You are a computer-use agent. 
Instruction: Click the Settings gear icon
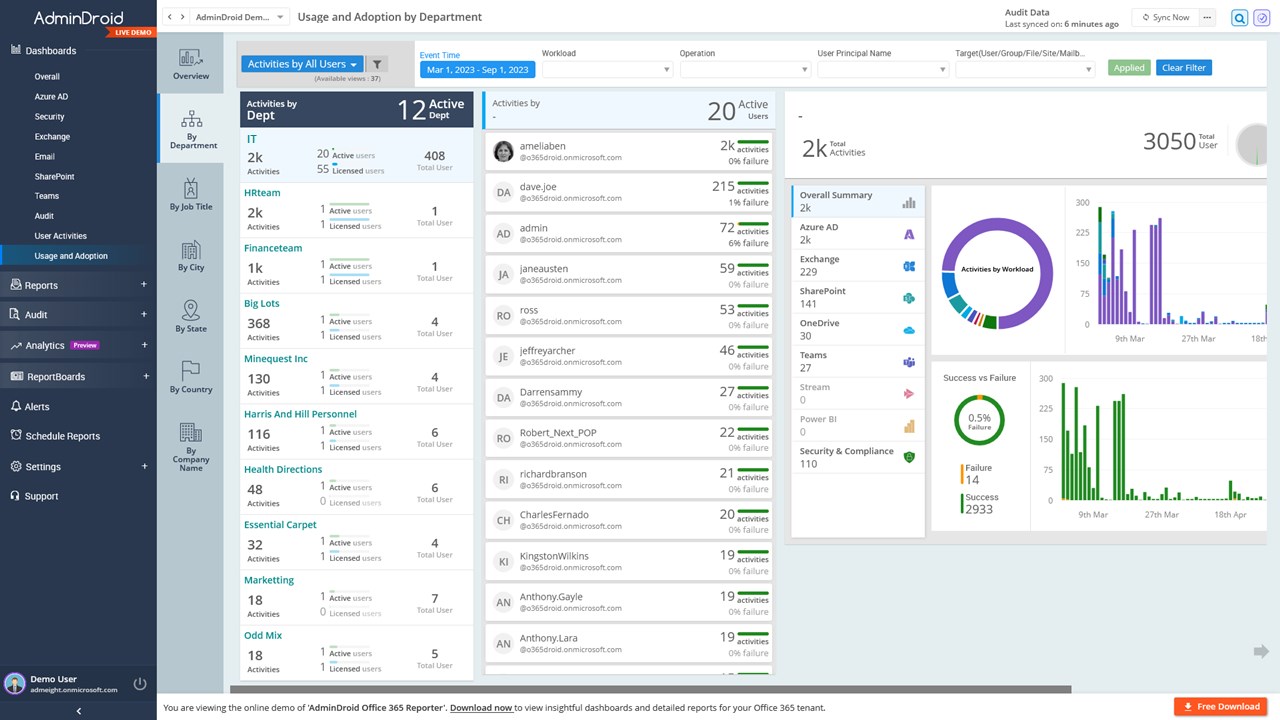coord(15,467)
